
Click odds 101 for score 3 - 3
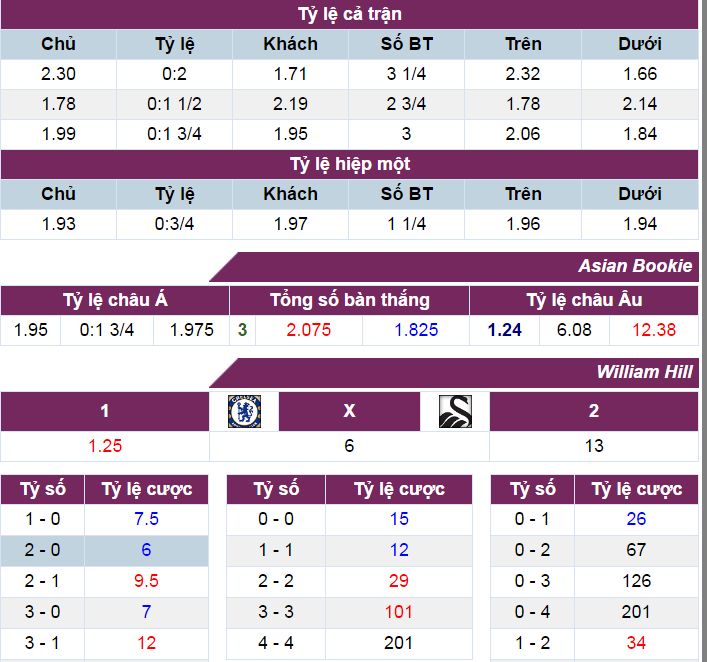coord(399,612)
